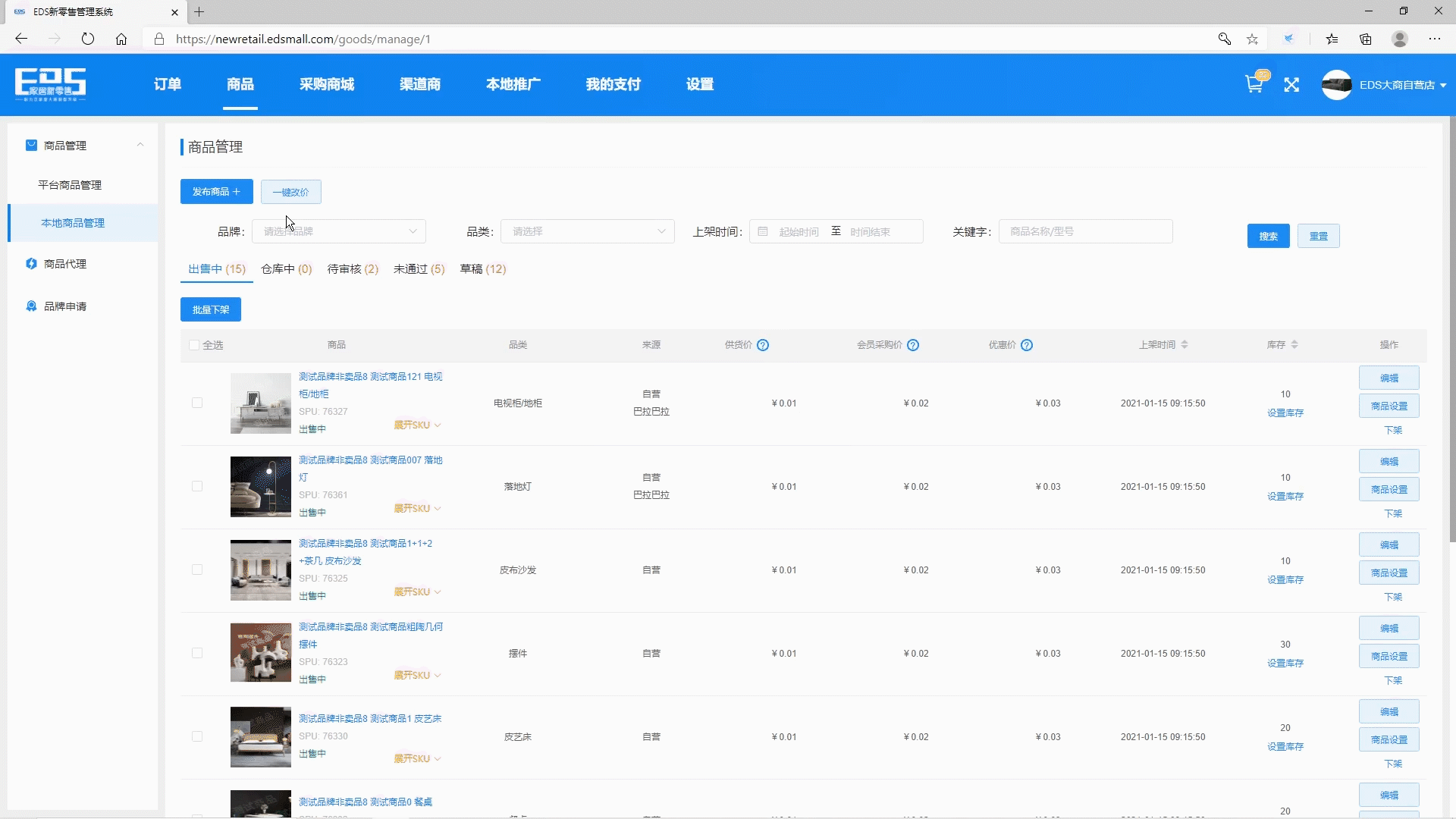The width and height of the screenshot is (1456, 819).
Task: Click the 搜索 search button
Action: click(1269, 236)
